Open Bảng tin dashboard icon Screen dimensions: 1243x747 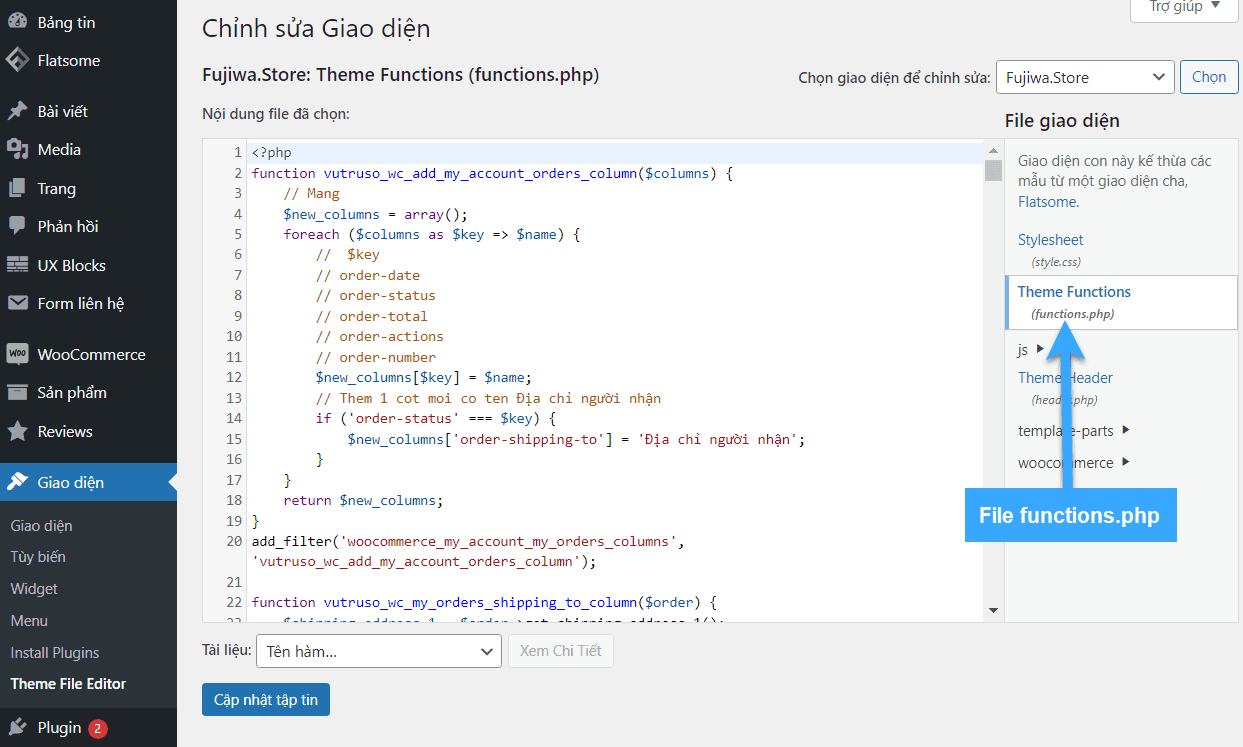(x=18, y=21)
